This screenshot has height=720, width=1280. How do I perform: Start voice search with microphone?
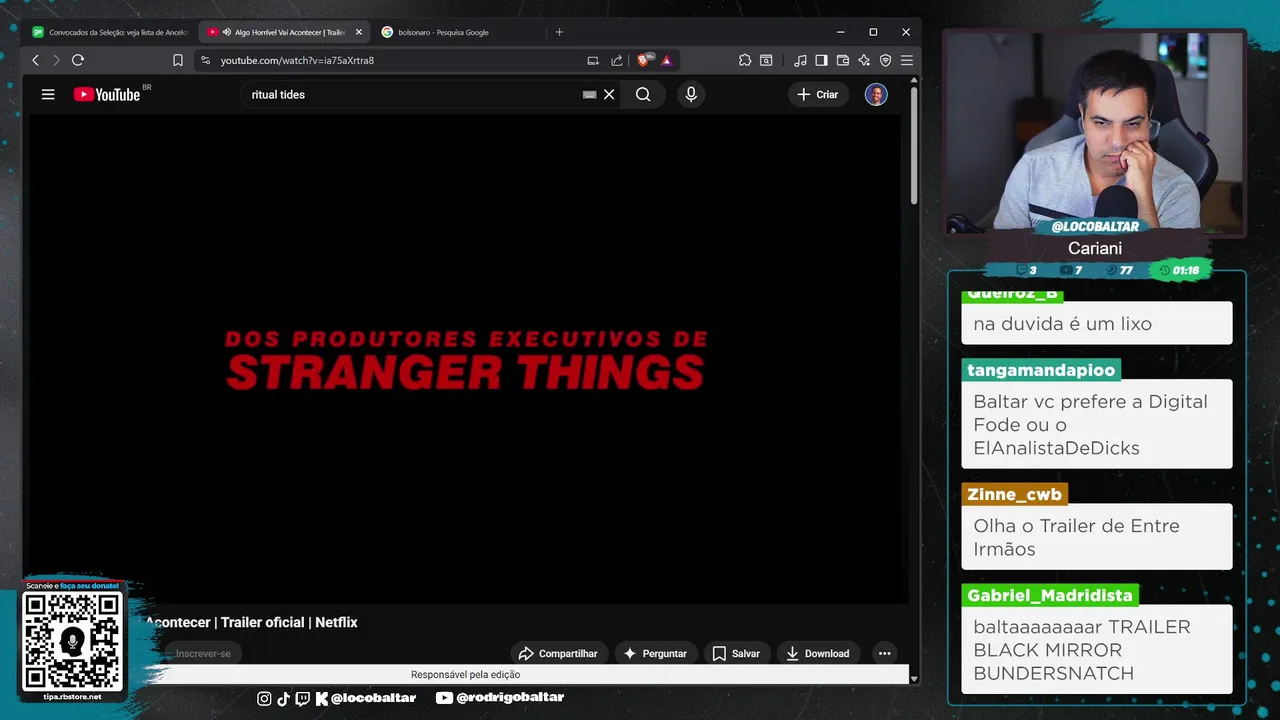[690, 94]
